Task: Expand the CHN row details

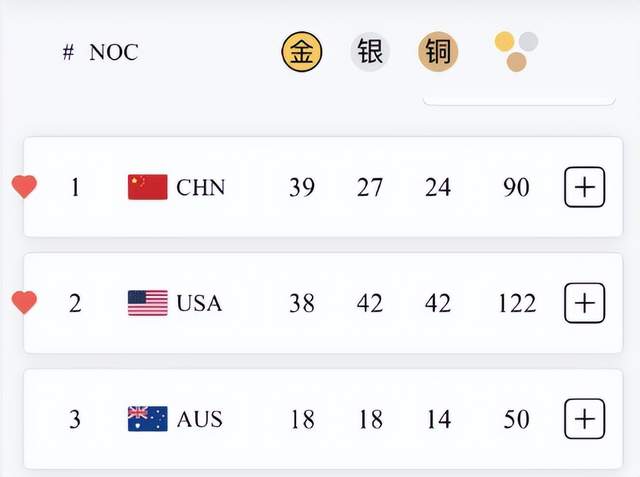Action: coord(585,187)
